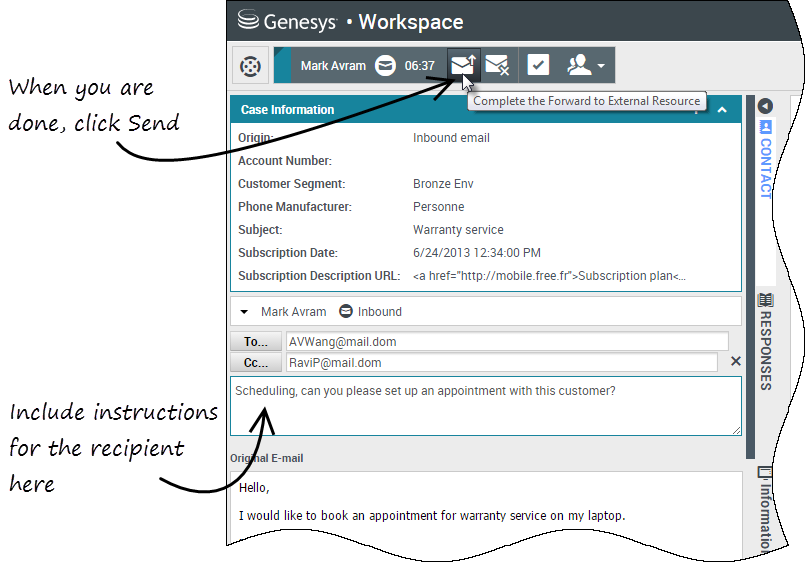Click the instructions text box
806x563 pixels.
coord(486,406)
